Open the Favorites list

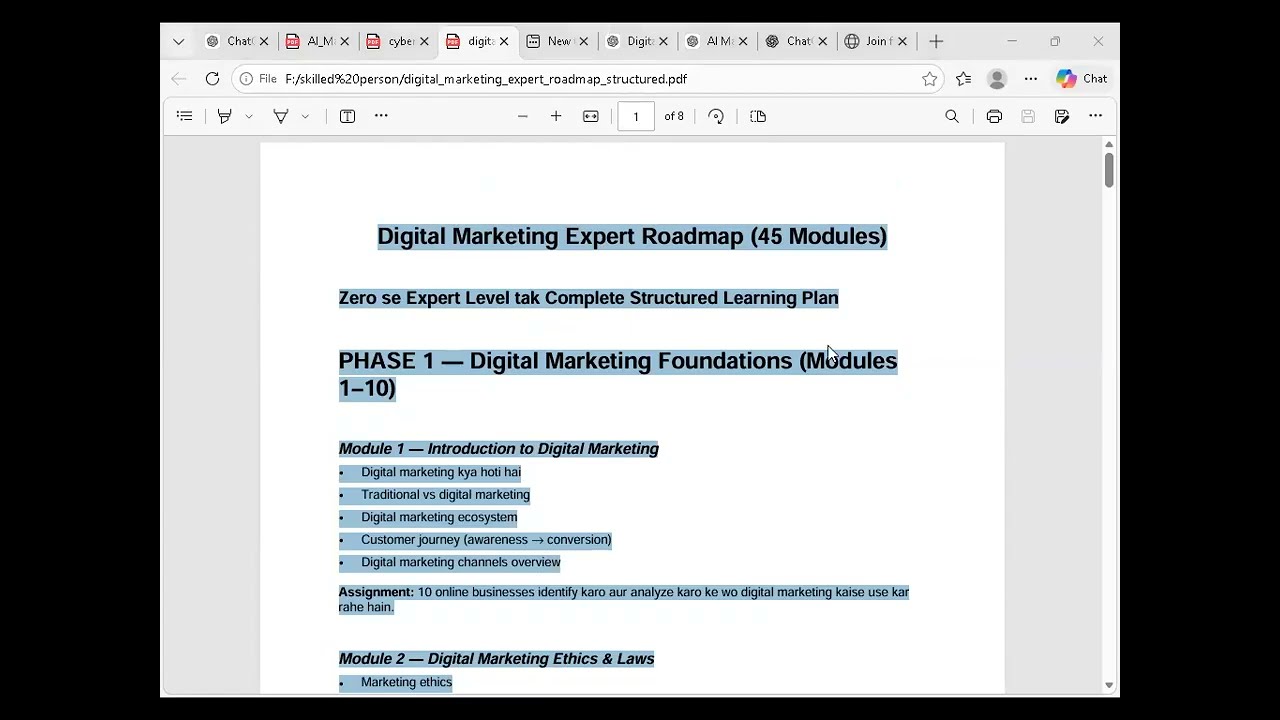click(964, 79)
